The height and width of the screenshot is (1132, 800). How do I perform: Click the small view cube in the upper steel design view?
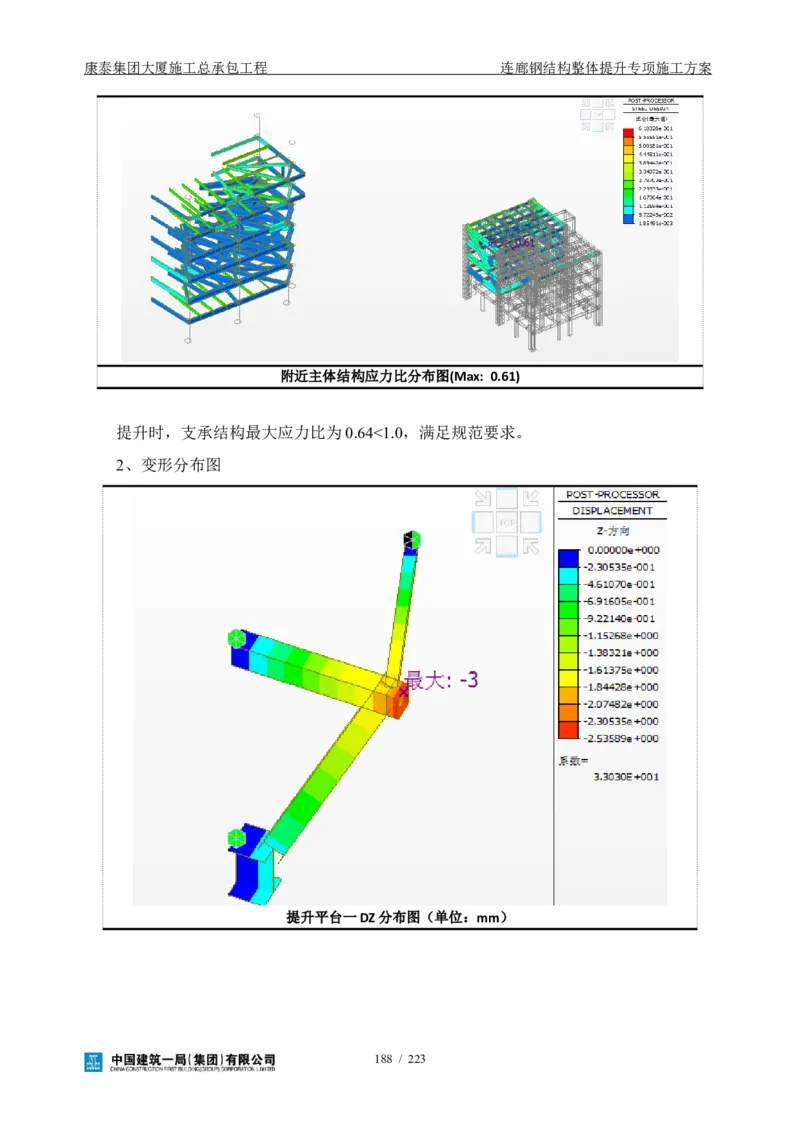tap(598, 114)
